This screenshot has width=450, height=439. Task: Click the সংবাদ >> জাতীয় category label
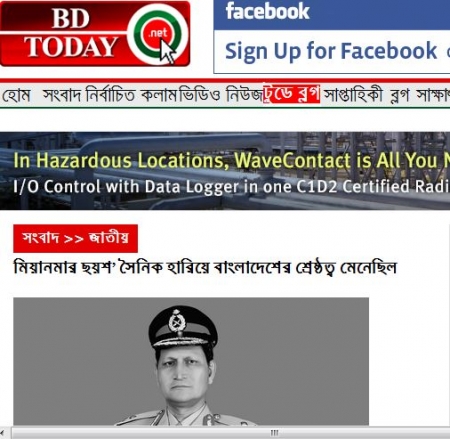pos(75,238)
